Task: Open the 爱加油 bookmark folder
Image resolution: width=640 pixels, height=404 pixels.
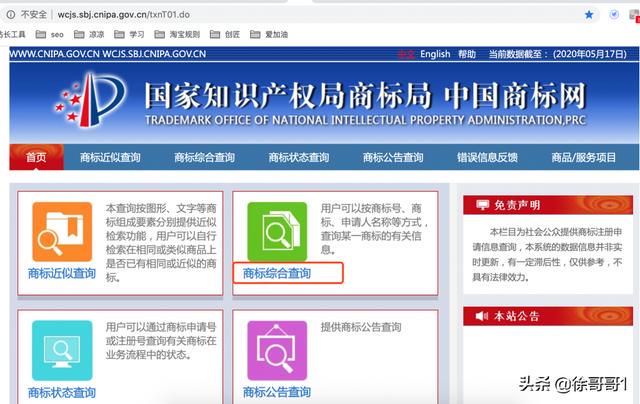Action: coord(269,35)
